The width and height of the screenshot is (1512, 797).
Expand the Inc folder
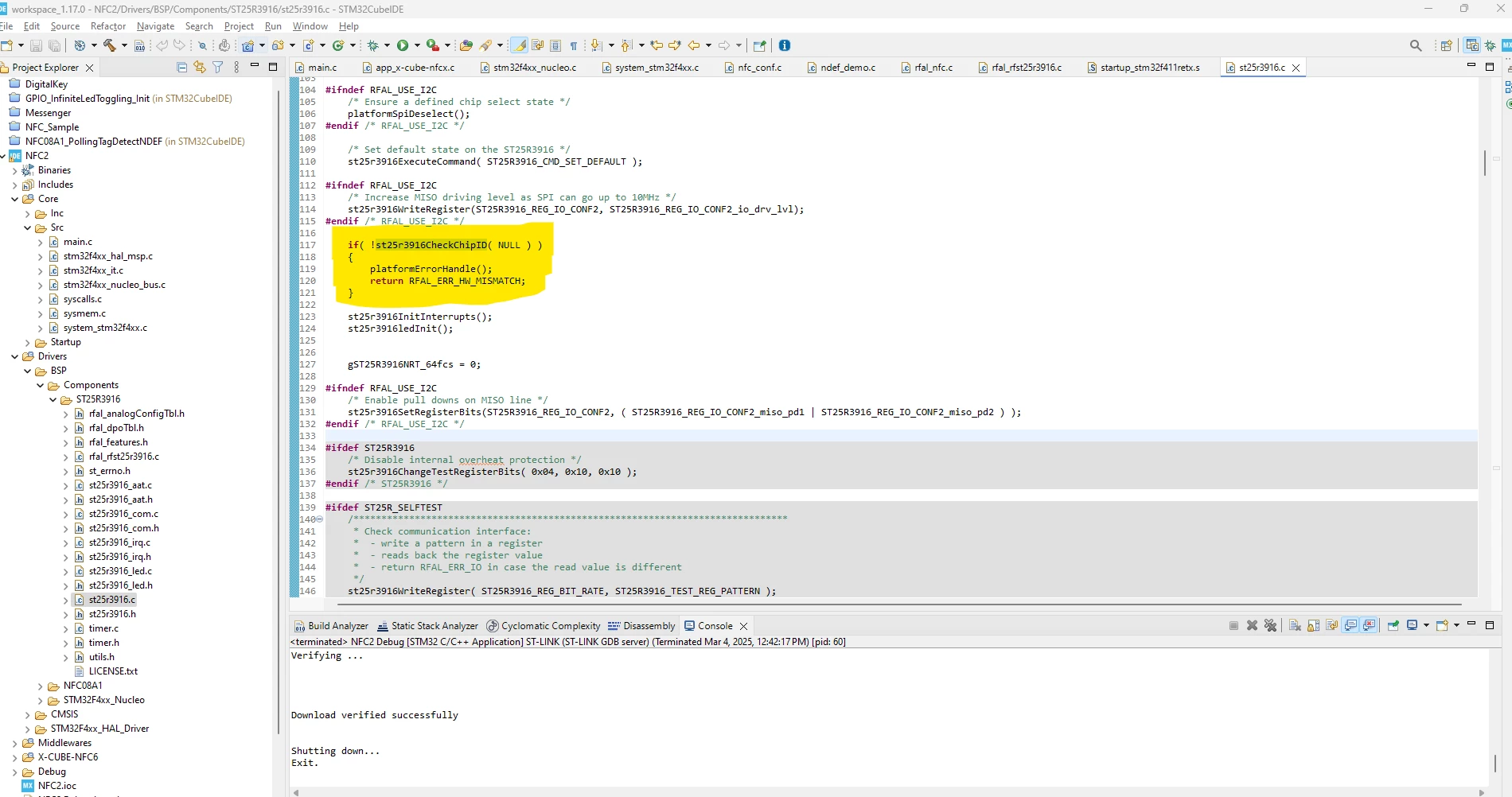27,213
